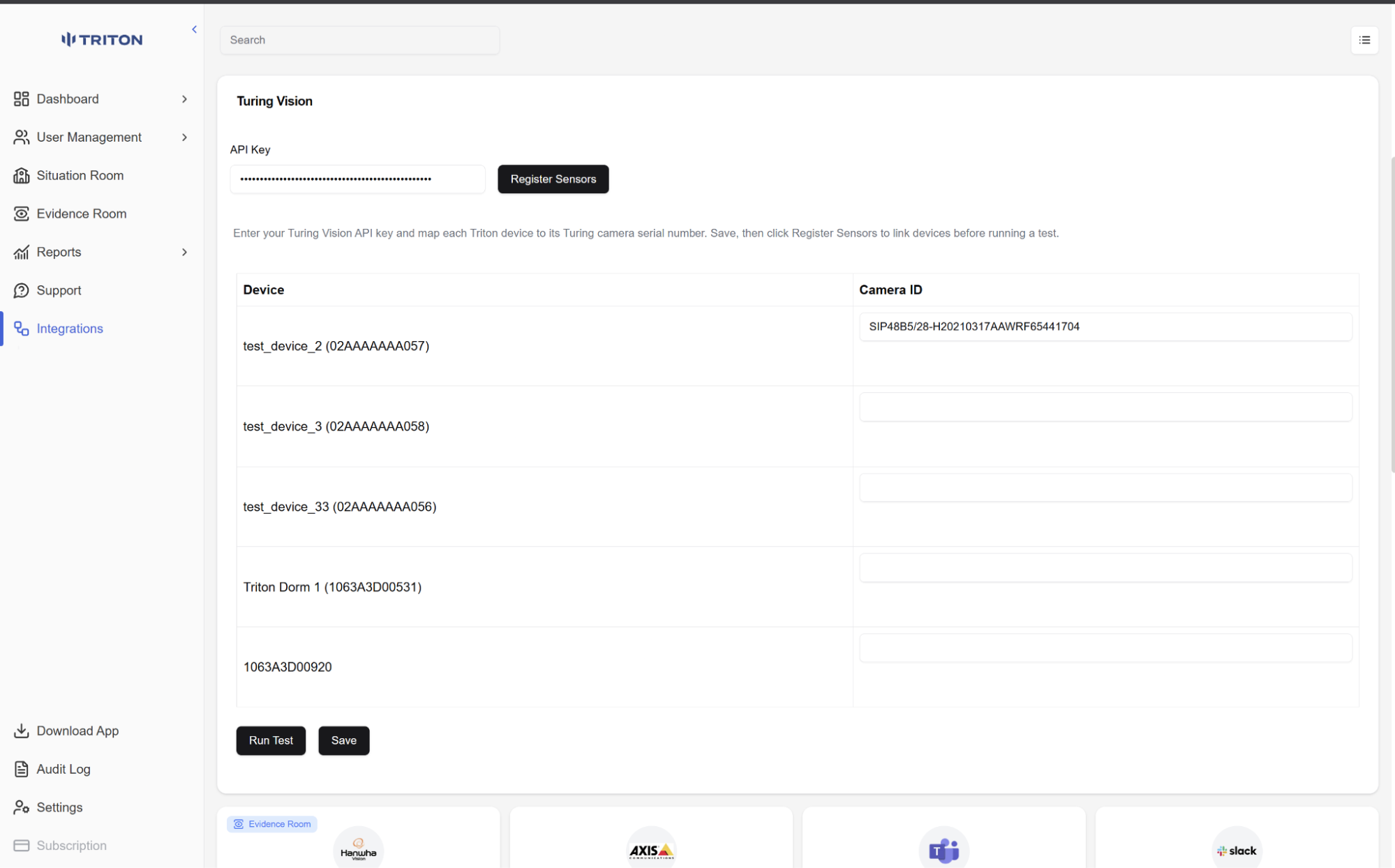Click the Support chat icon

click(x=22, y=291)
